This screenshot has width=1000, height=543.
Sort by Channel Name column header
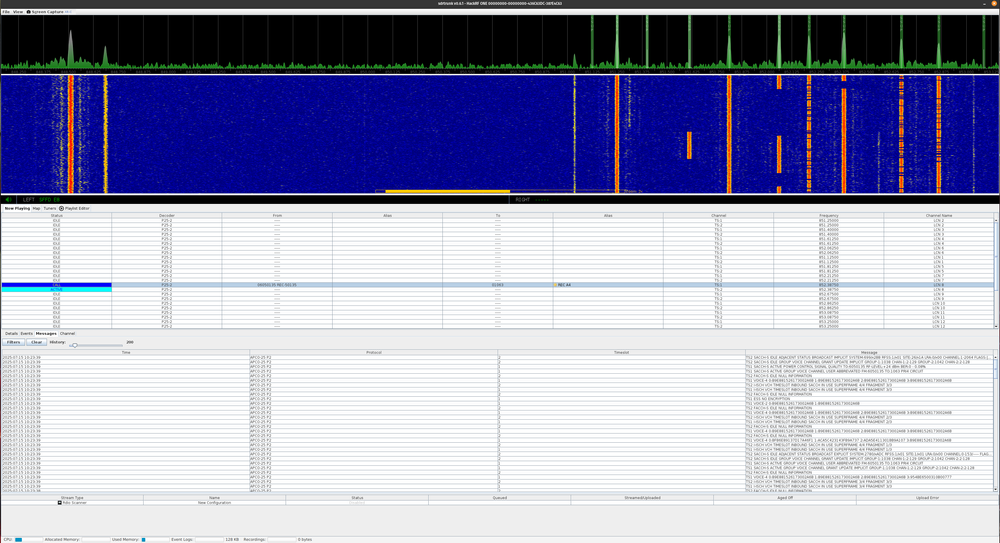[939, 216]
